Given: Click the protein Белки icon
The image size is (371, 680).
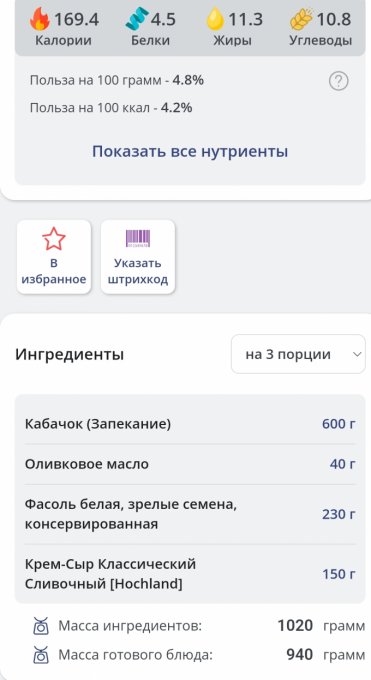Looking at the screenshot, I should pyautogui.click(x=137, y=20).
